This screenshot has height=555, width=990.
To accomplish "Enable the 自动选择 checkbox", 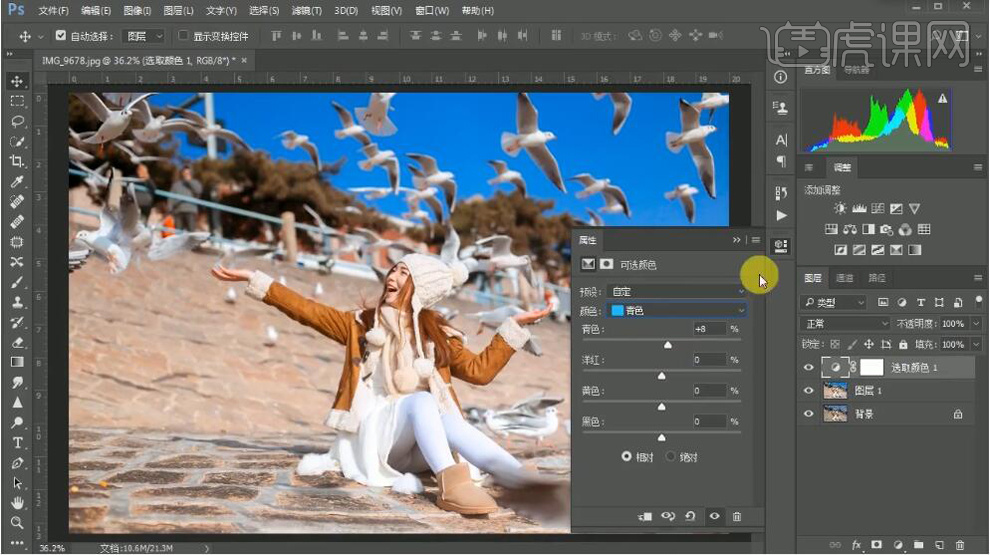I will click(x=61, y=36).
